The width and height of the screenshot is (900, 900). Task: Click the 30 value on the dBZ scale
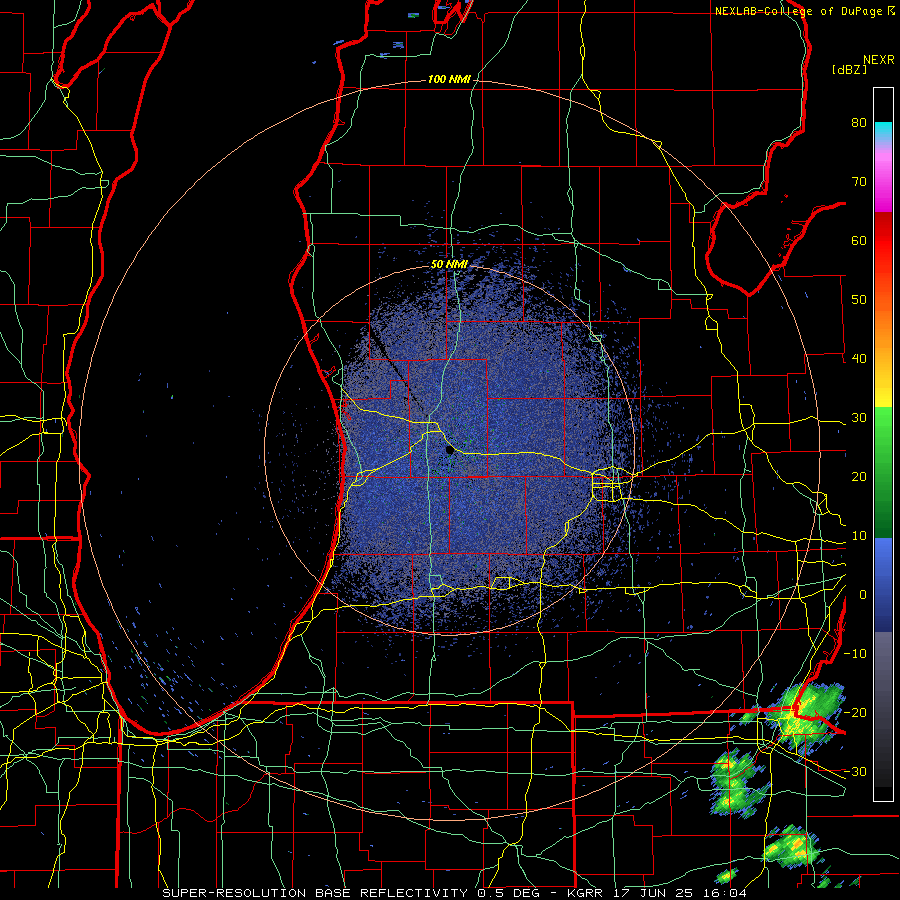pyautogui.click(x=859, y=418)
